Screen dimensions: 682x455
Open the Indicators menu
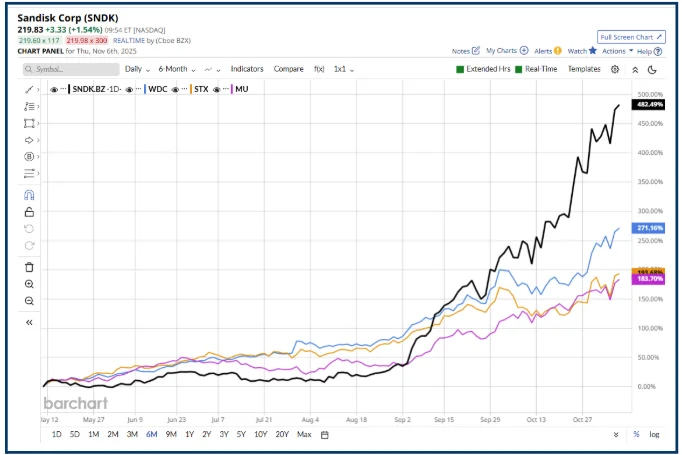[x=247, y=69]
